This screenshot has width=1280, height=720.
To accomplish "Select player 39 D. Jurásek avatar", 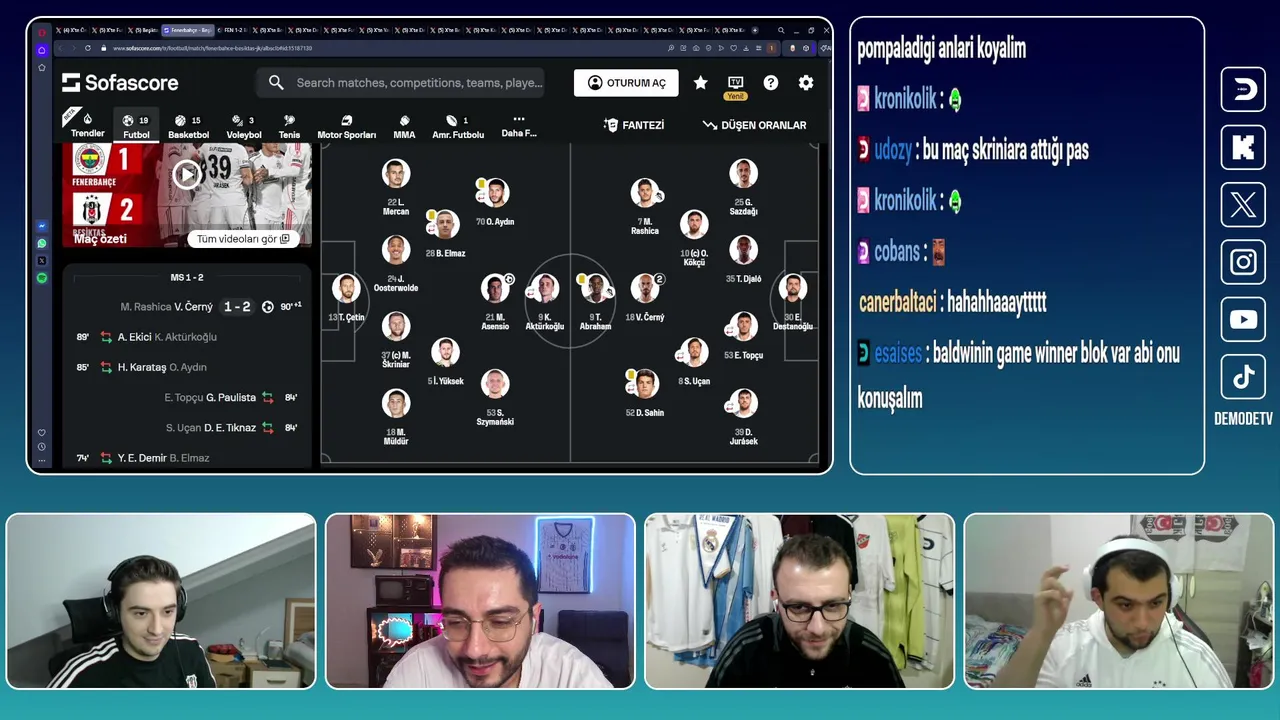I will click(743, 403).
